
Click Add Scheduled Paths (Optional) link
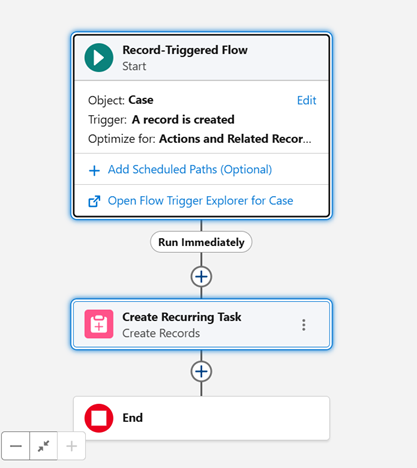tap(190, 169)
